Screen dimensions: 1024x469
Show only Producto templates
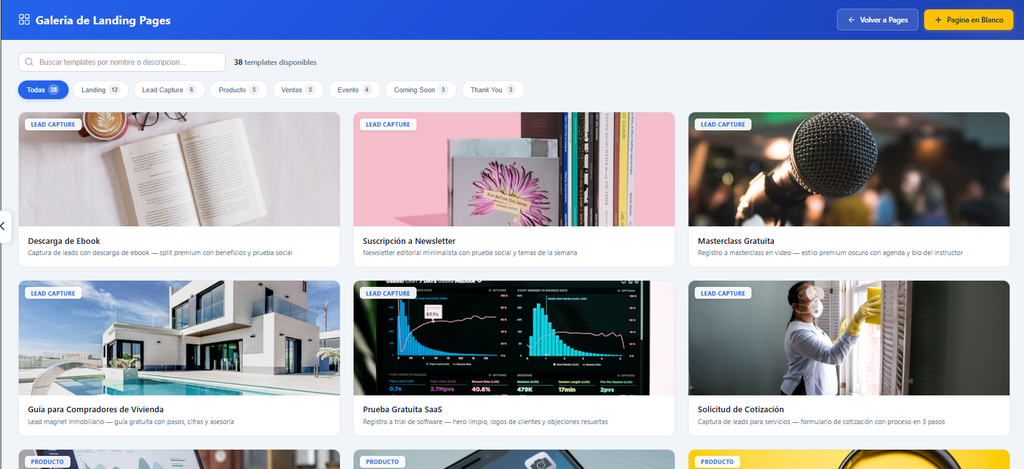238,90
